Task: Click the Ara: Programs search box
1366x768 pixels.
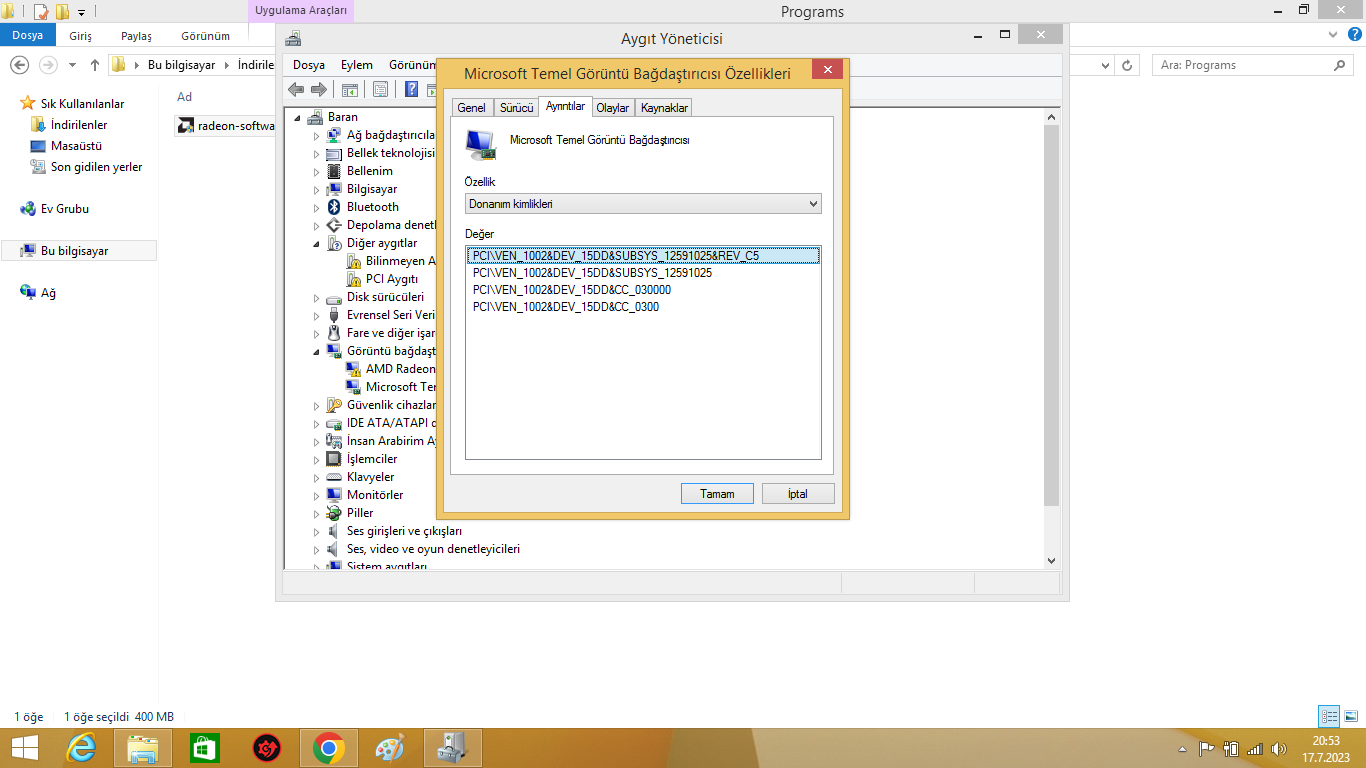Action: [x=1254, y=65]
